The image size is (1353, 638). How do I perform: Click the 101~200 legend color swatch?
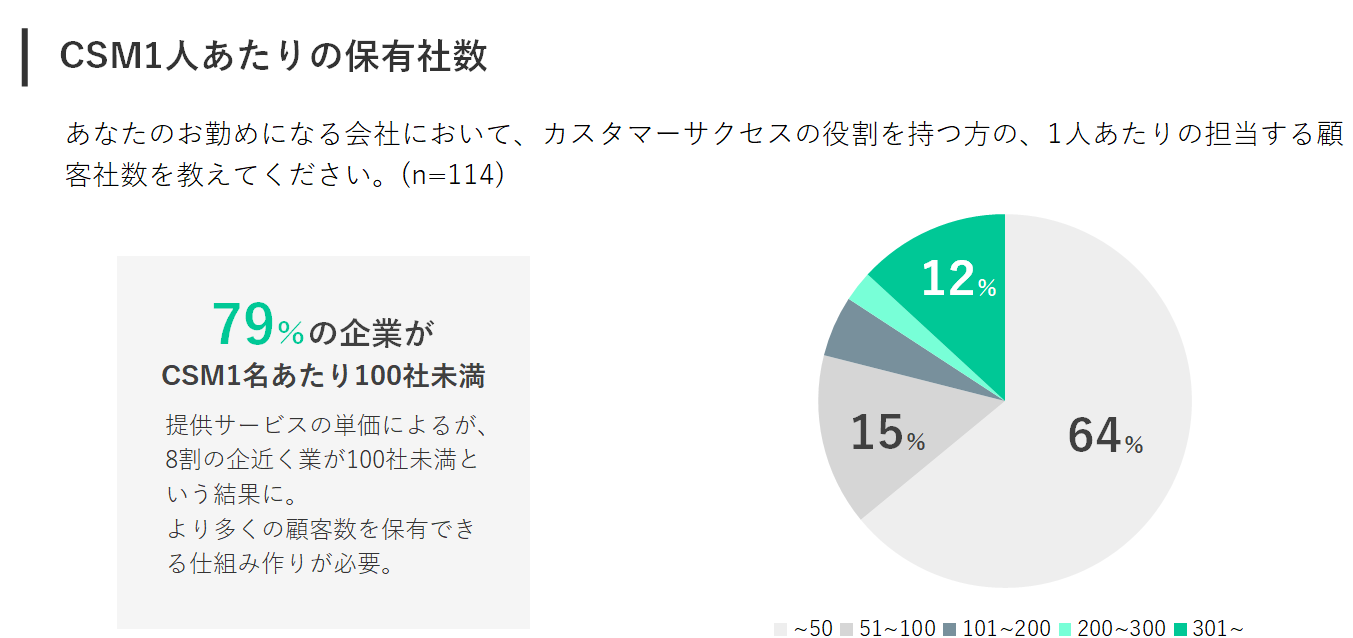coord(949,628)
